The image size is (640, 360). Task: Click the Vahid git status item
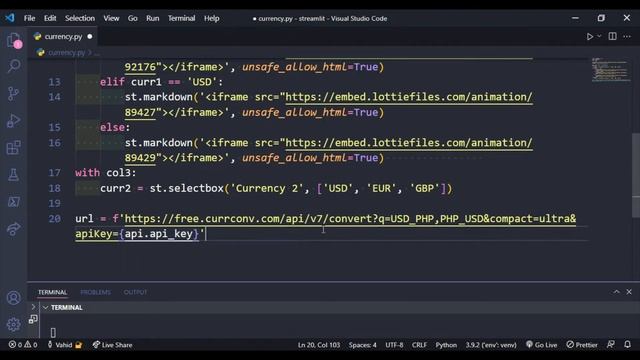(64, 345)
